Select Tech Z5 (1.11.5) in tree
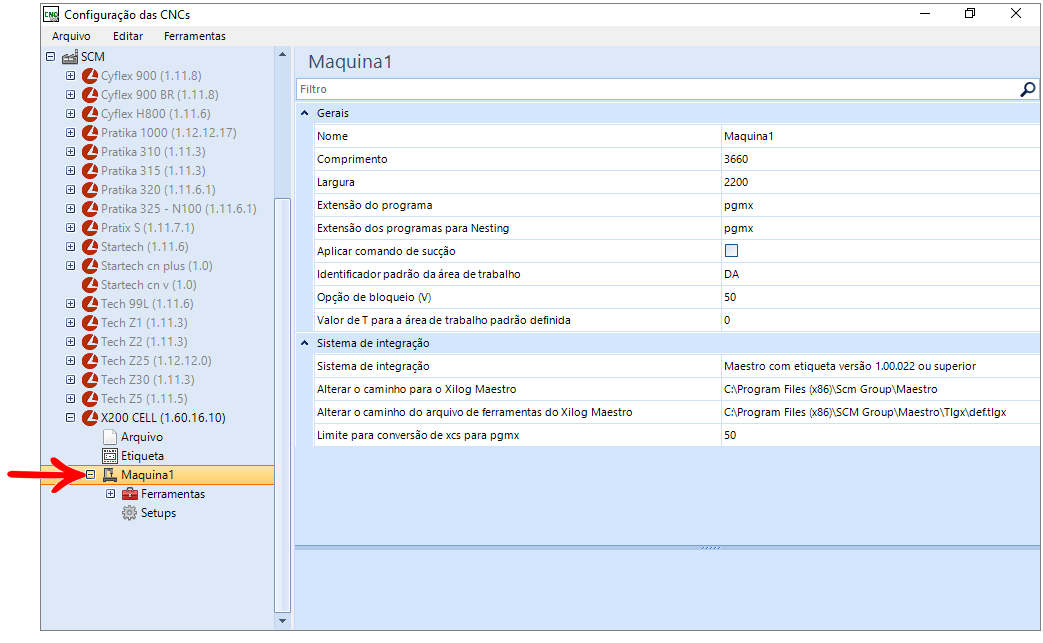 click(x=144, y=399)
